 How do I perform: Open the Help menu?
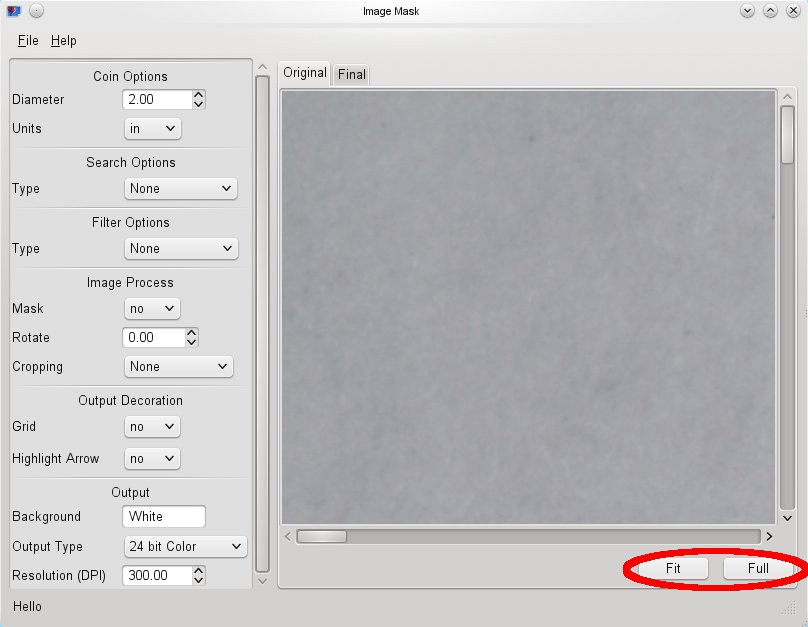(63, 41)
